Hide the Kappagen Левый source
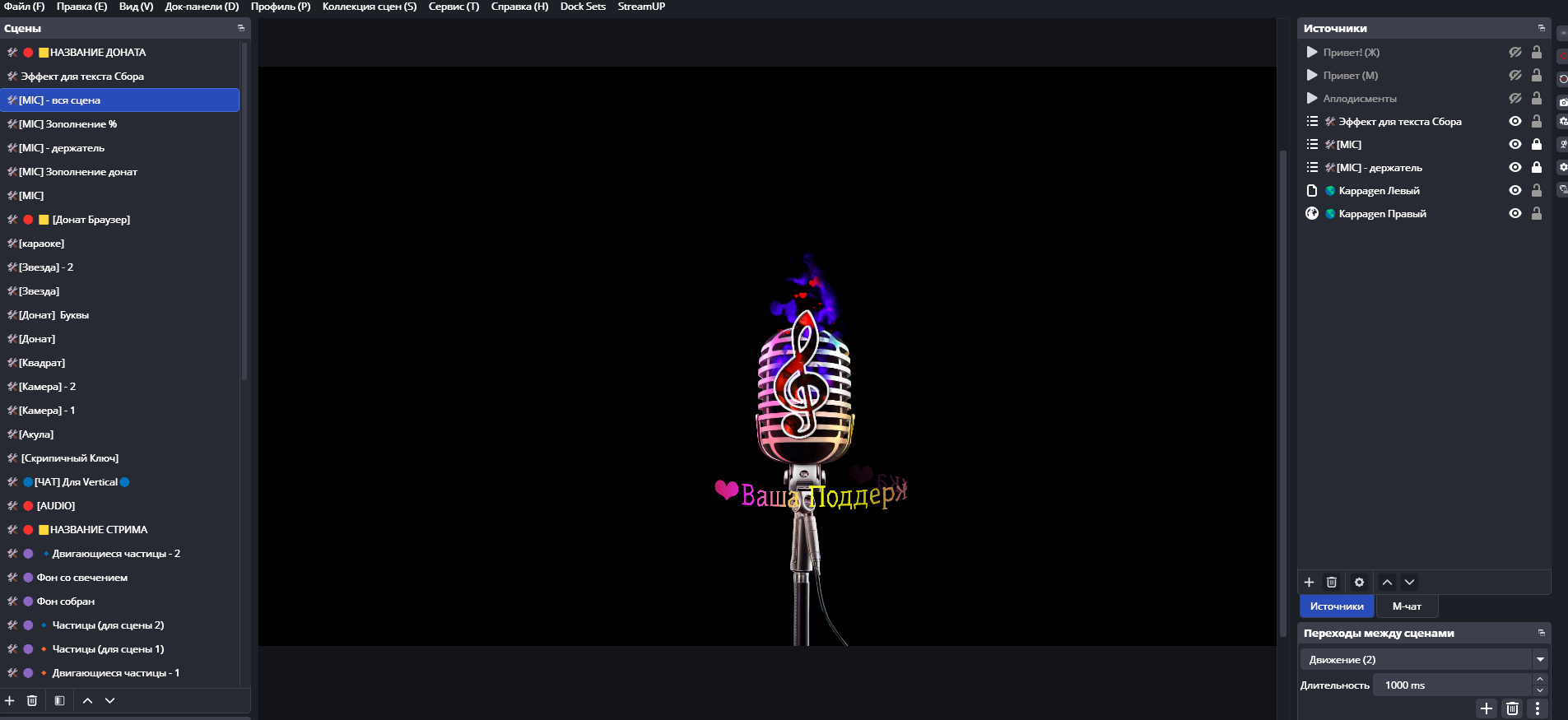This screenshot has height=720, width=1568. coord(1514,190)
